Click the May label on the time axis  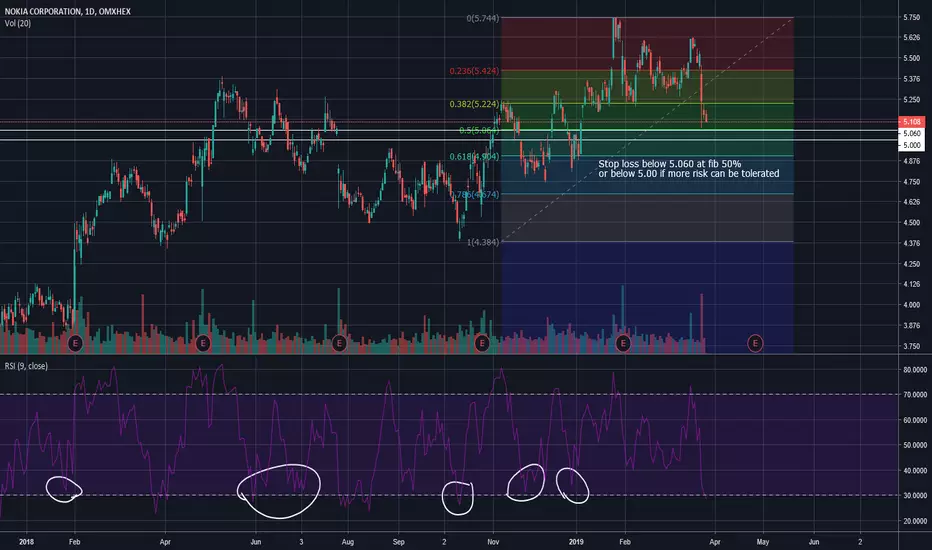click(x=763, y=542)
